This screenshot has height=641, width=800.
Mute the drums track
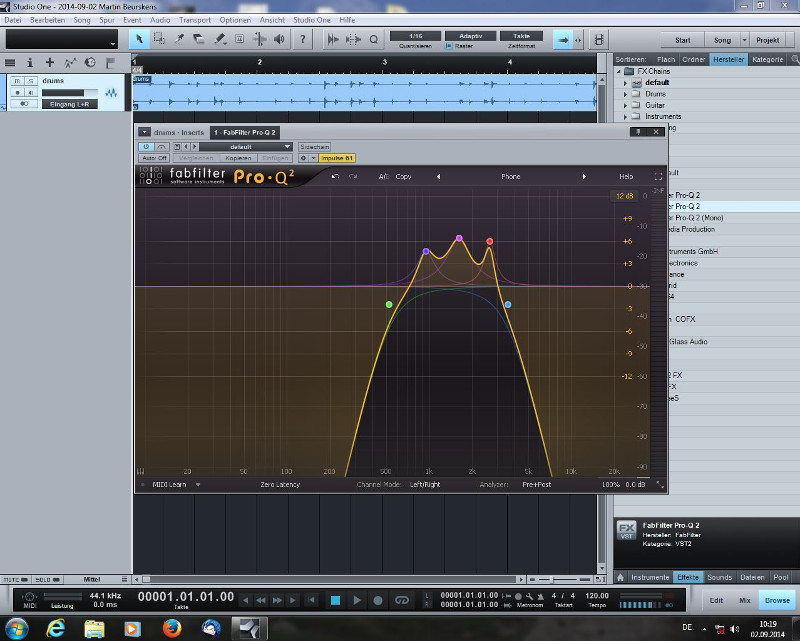pyautogui.click(x=17, y=81)
